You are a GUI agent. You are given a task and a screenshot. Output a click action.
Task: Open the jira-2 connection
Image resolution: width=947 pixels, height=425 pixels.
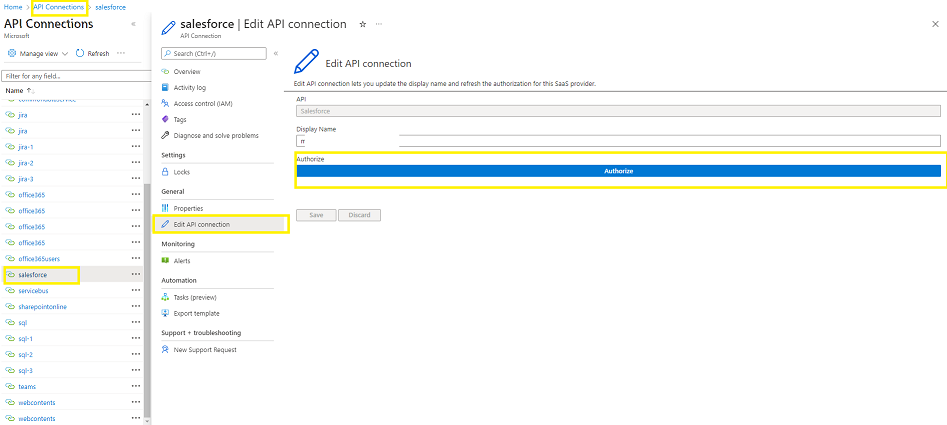[26, 163]
